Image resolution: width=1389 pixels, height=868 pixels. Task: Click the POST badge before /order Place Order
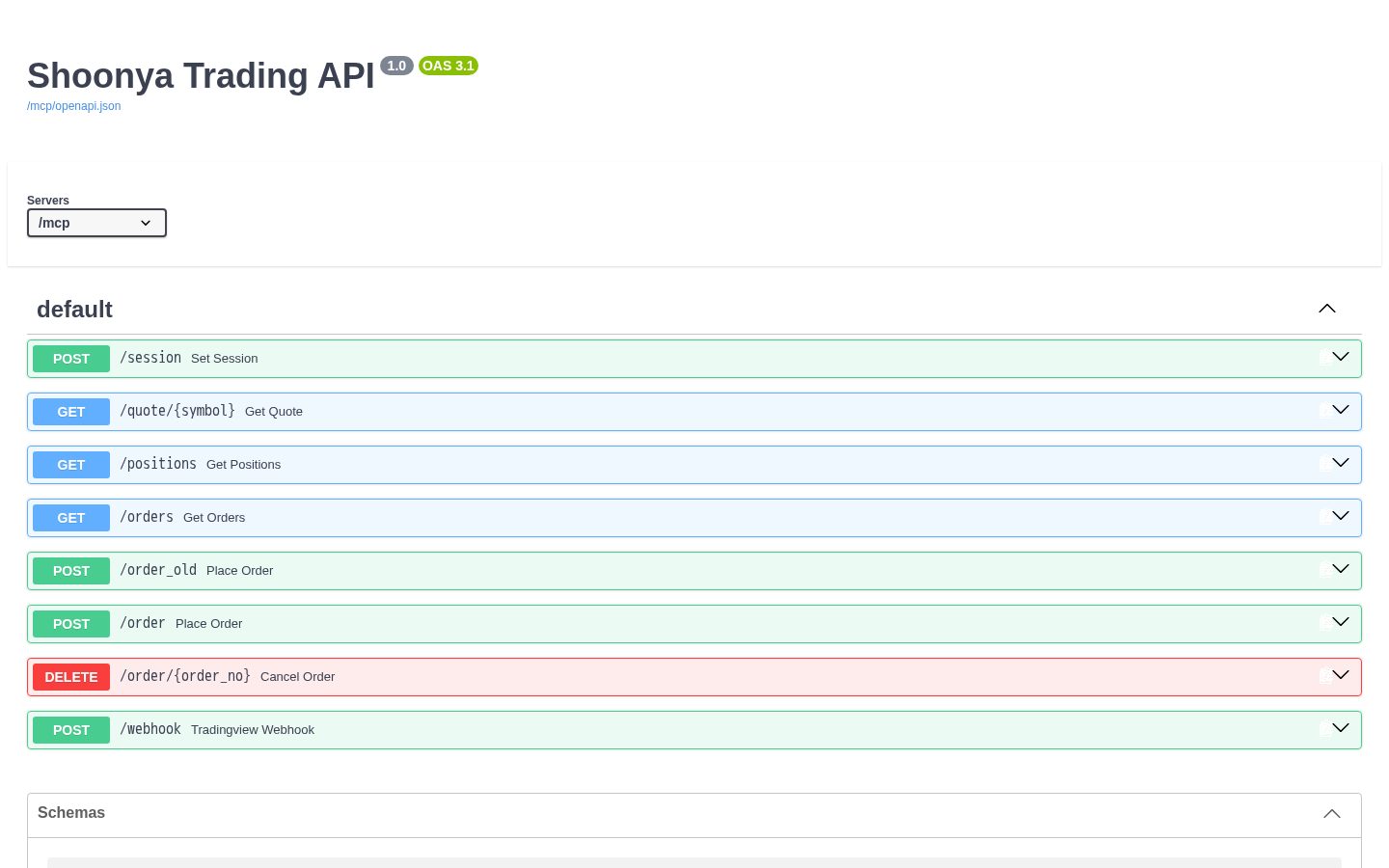(x=71, y=624)
